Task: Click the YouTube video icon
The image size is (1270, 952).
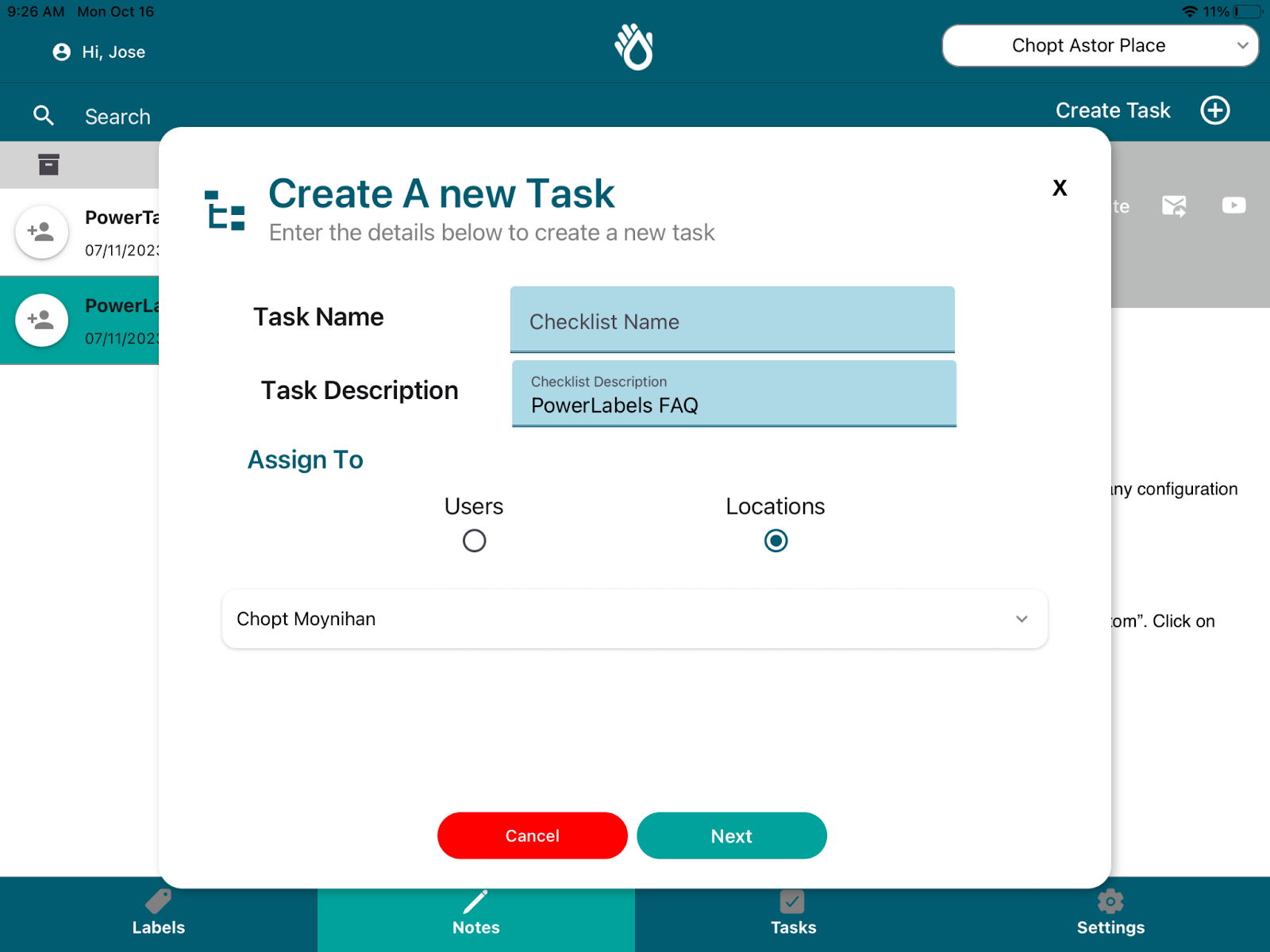Action: (1233, 205)
